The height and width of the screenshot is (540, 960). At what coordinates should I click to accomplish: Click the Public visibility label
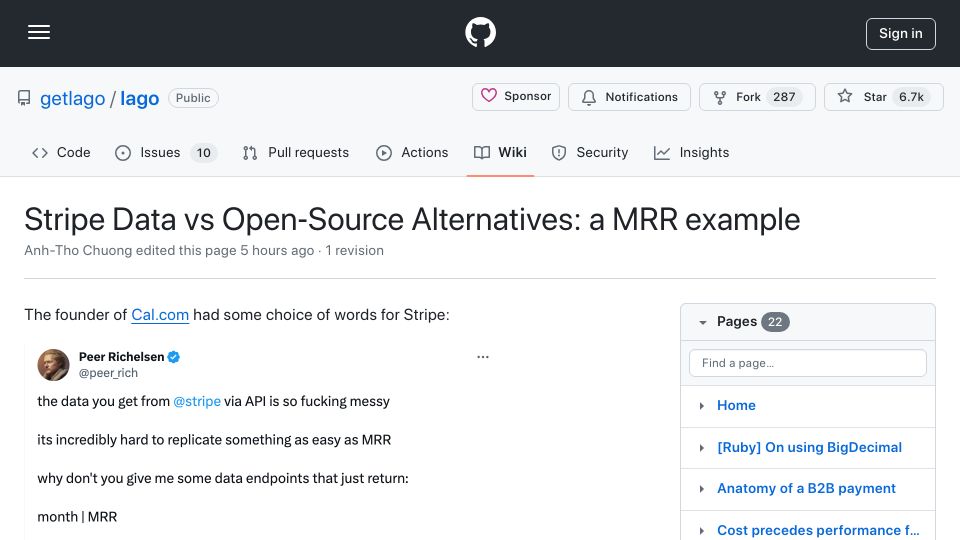tap(193, 98)
